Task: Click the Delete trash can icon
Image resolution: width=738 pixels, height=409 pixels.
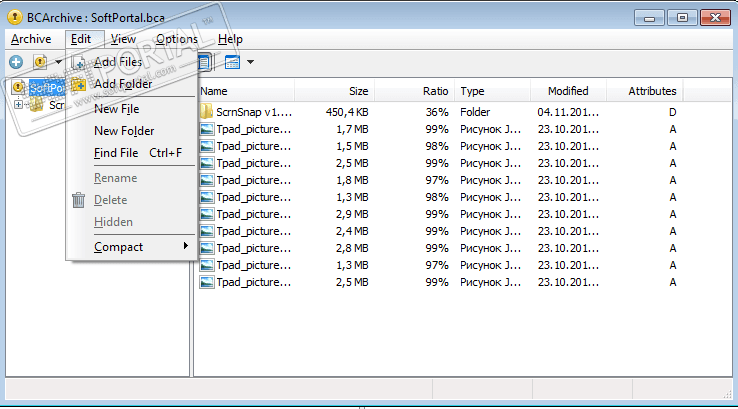Action: pos(79,200)
